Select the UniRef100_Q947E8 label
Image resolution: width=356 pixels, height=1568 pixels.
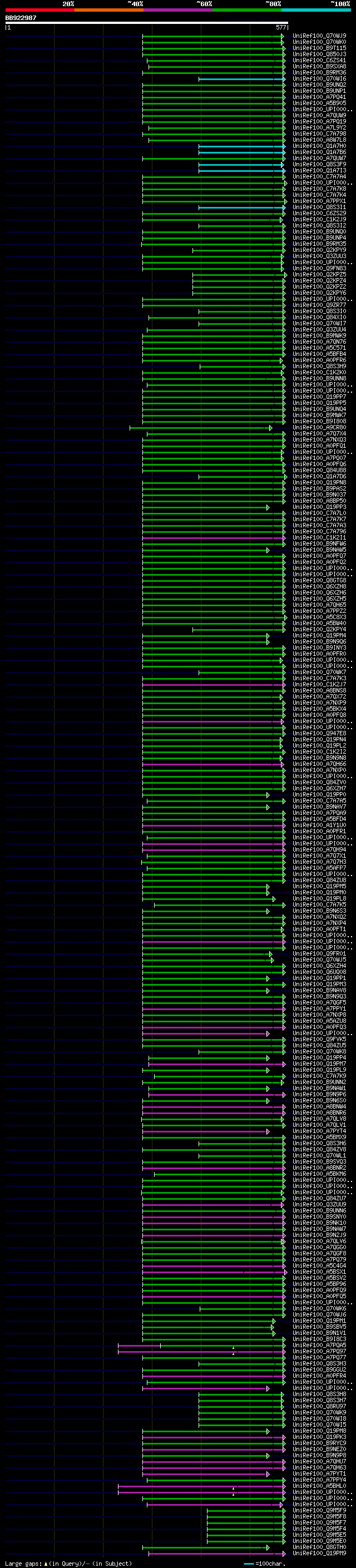pyautogui.click(x=319, y=734)
